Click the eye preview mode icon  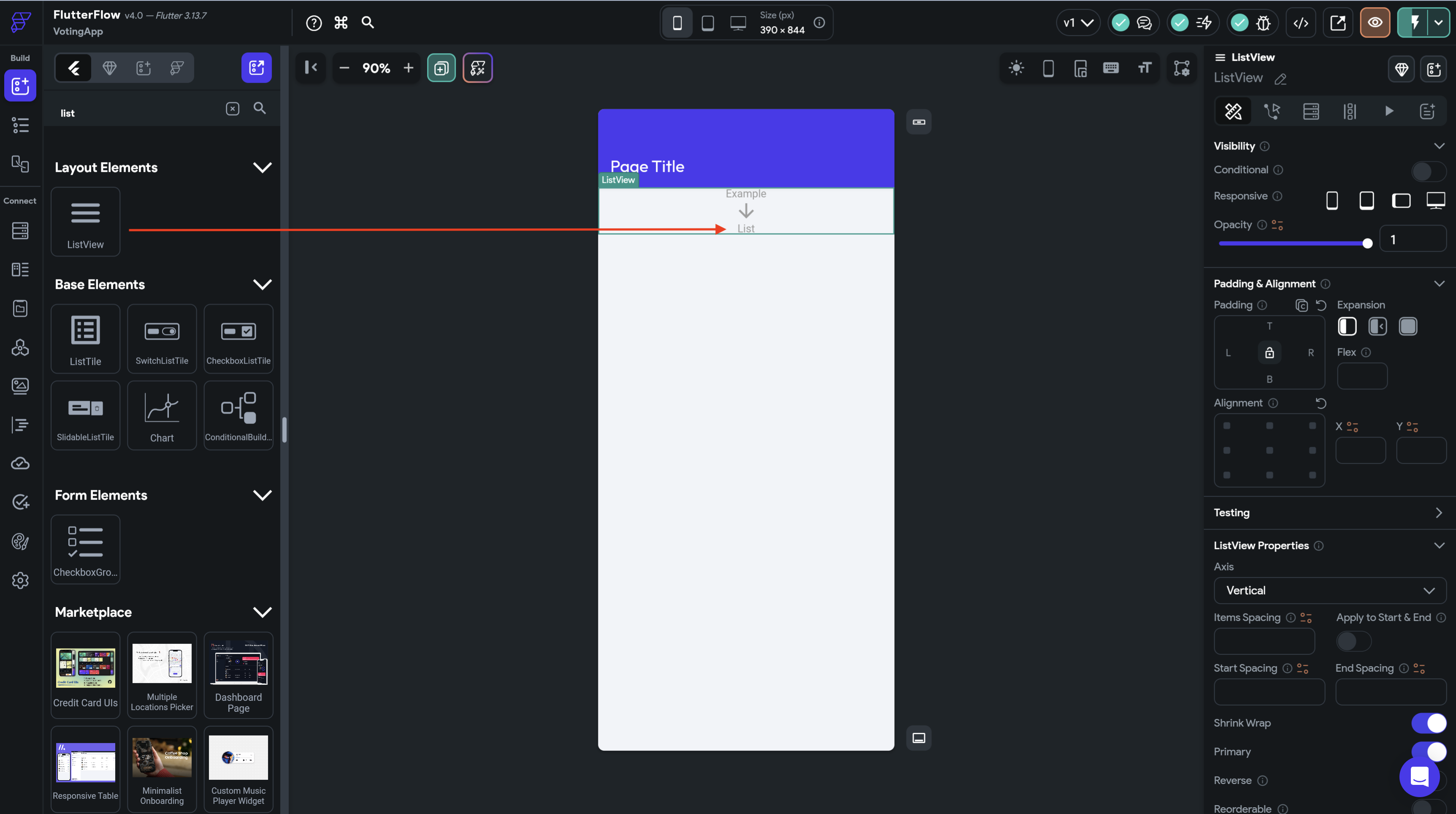pos(1376,22)
